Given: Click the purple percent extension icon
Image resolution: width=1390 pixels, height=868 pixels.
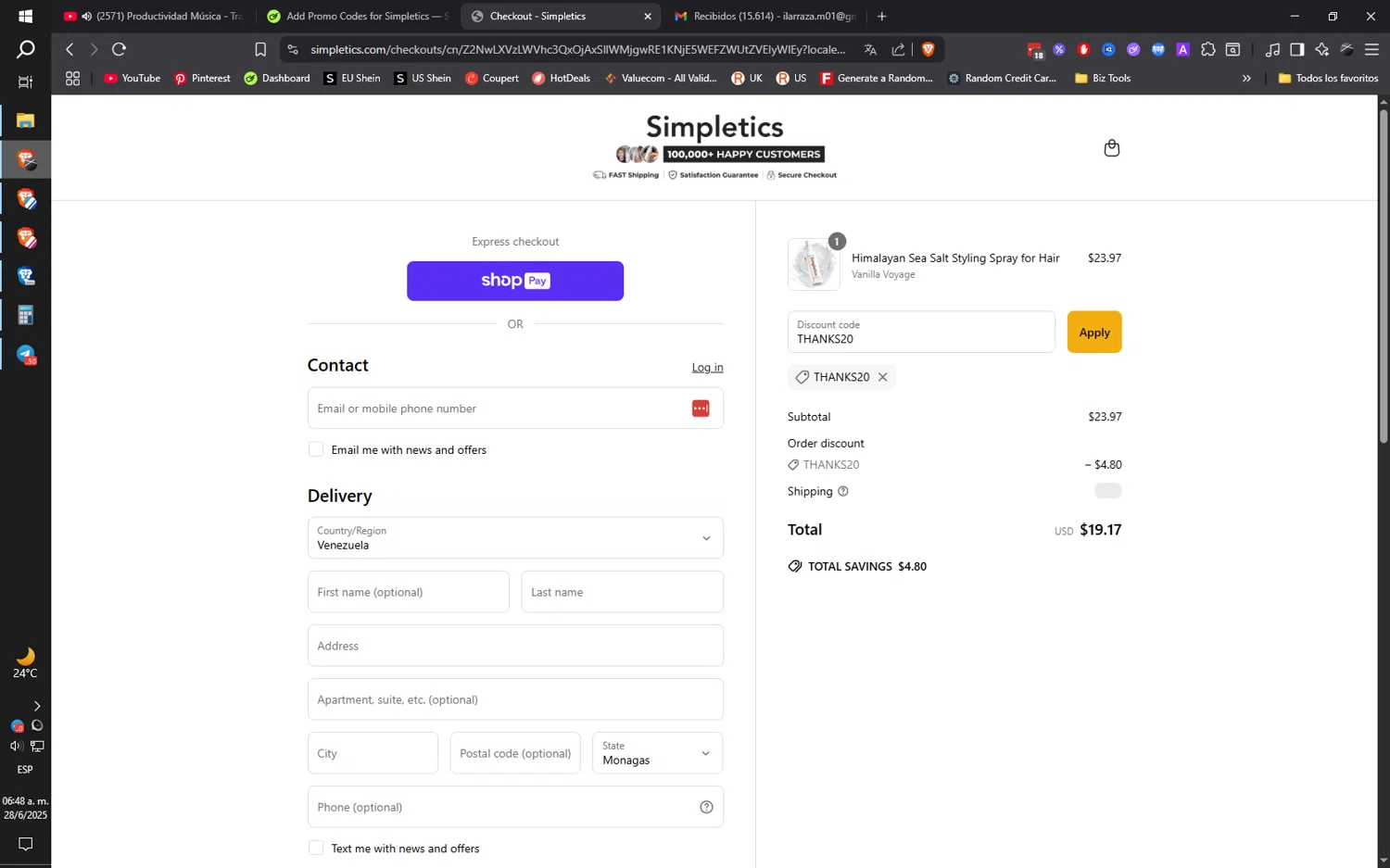Looking at the screenshot, I should (x=1058, y=49).
